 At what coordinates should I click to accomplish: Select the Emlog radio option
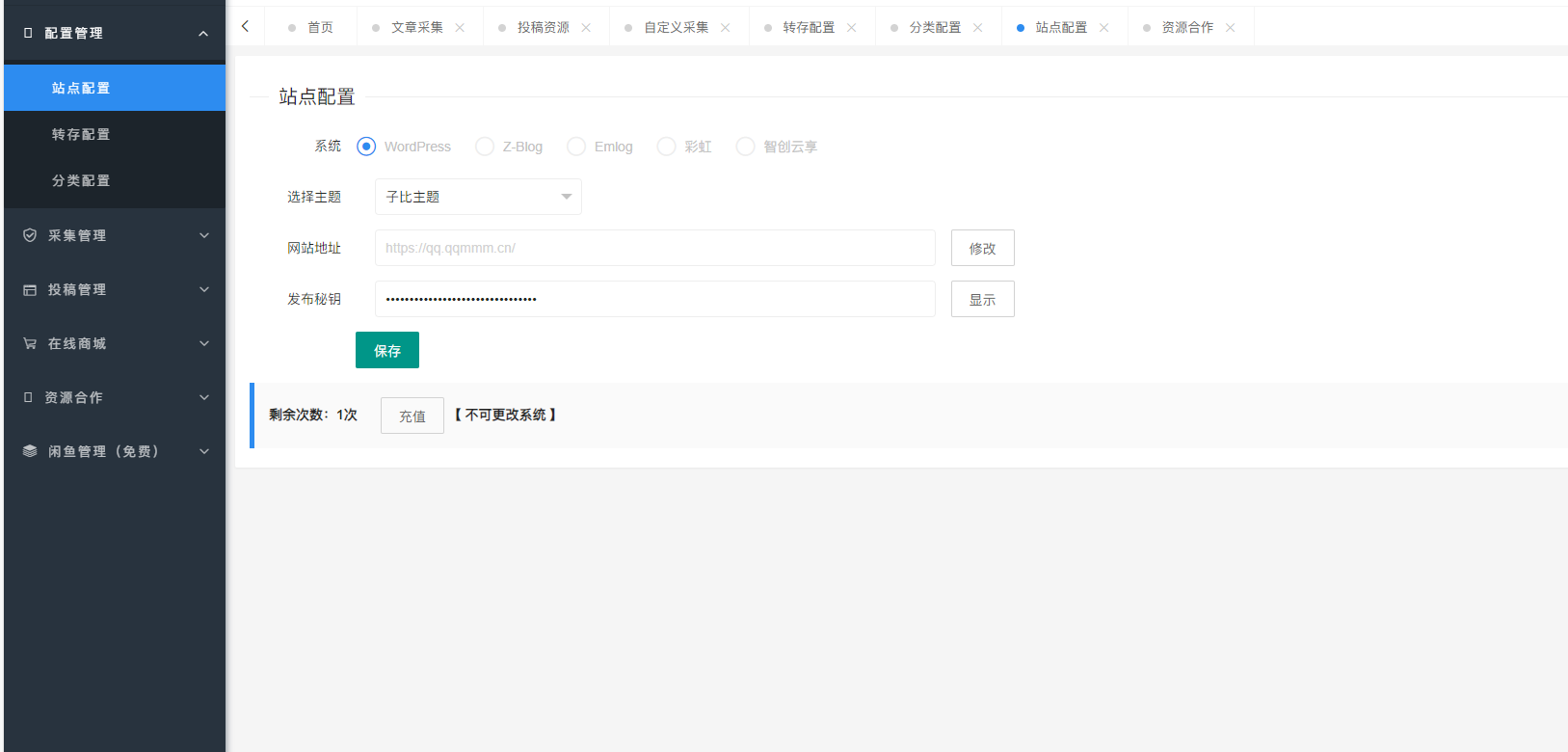click(x=576, y=147)
